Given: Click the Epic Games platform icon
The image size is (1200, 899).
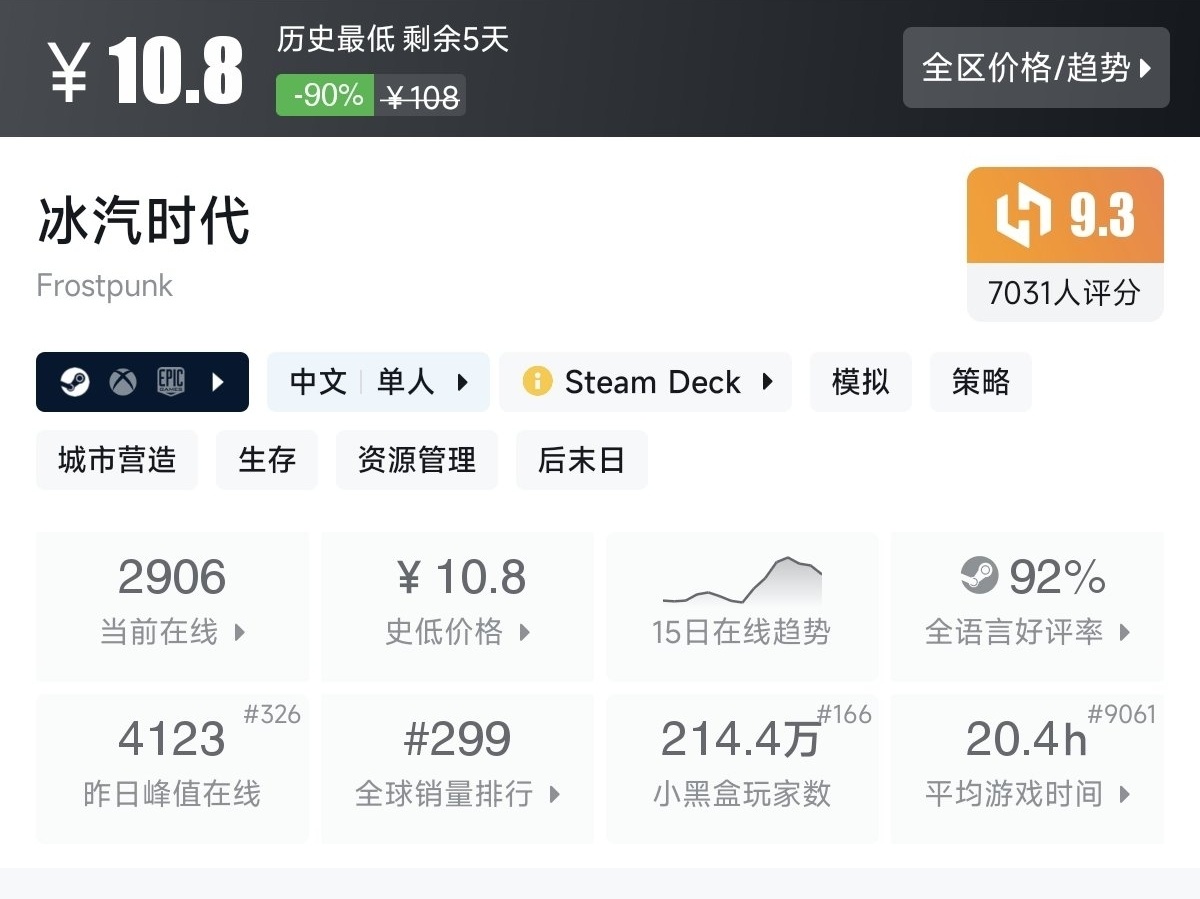Looking at the screenshot, I should [x=171, y=382].
